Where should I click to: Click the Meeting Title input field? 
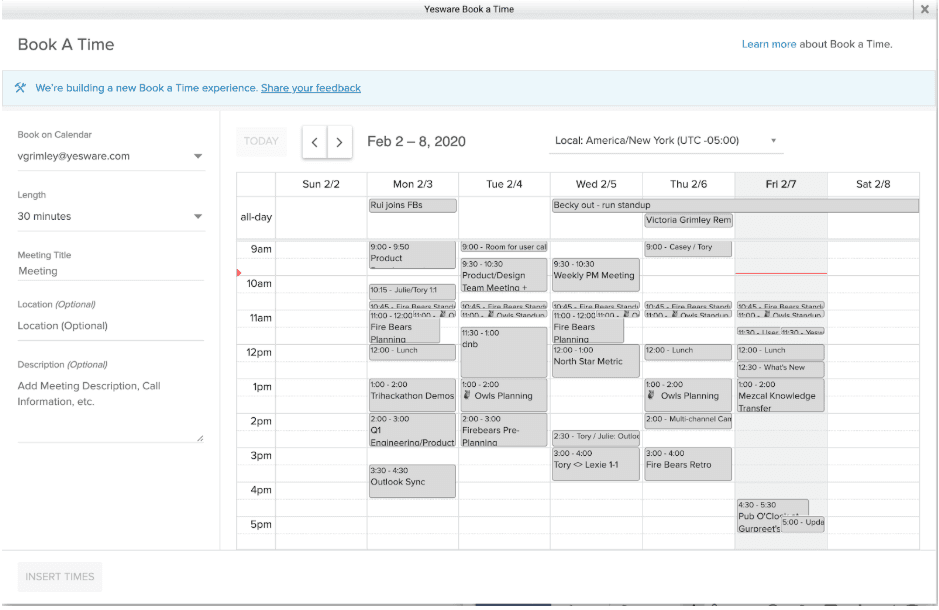pos(110,271)
